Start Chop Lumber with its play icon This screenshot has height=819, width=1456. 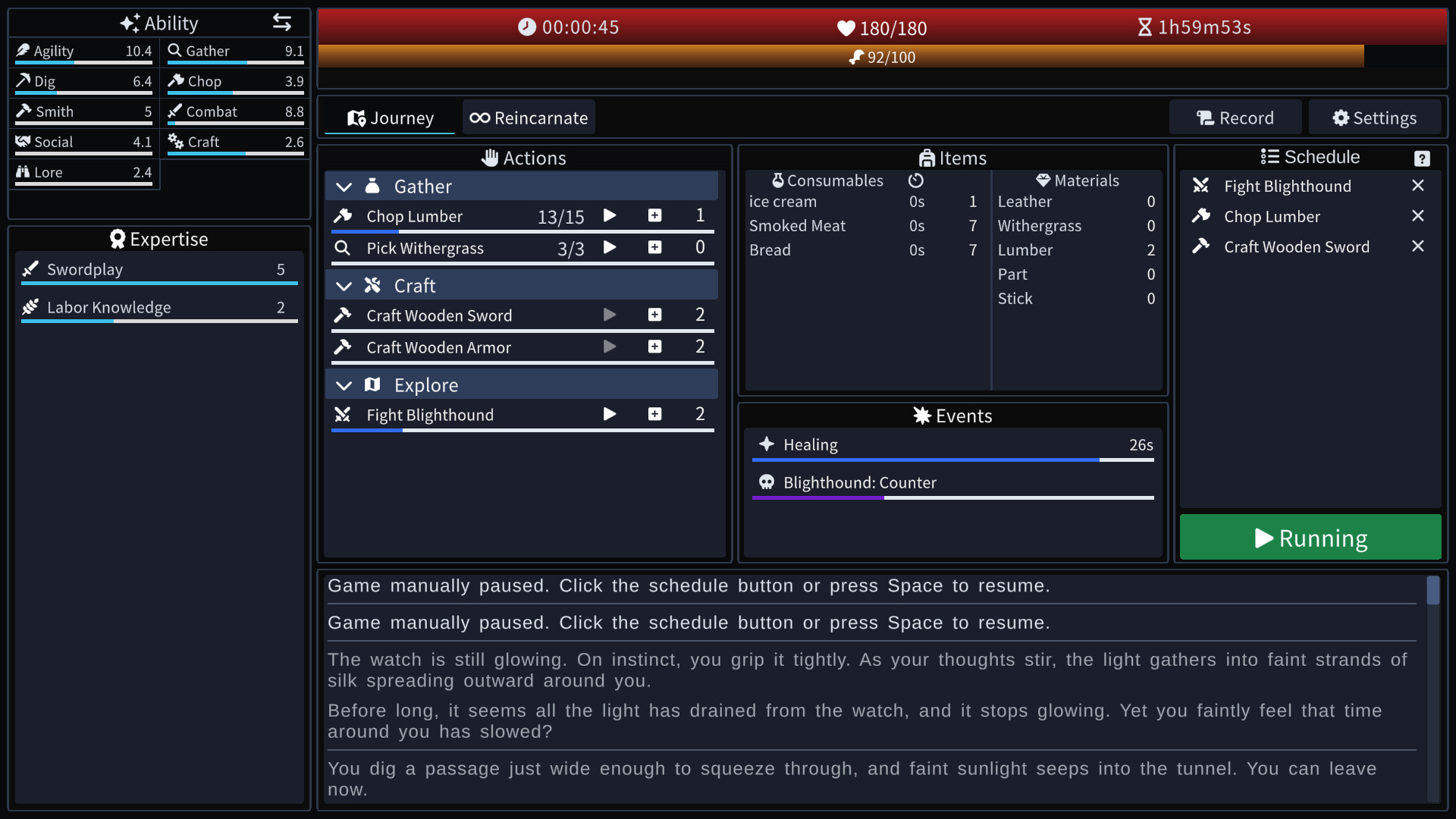tap(610, 216)
